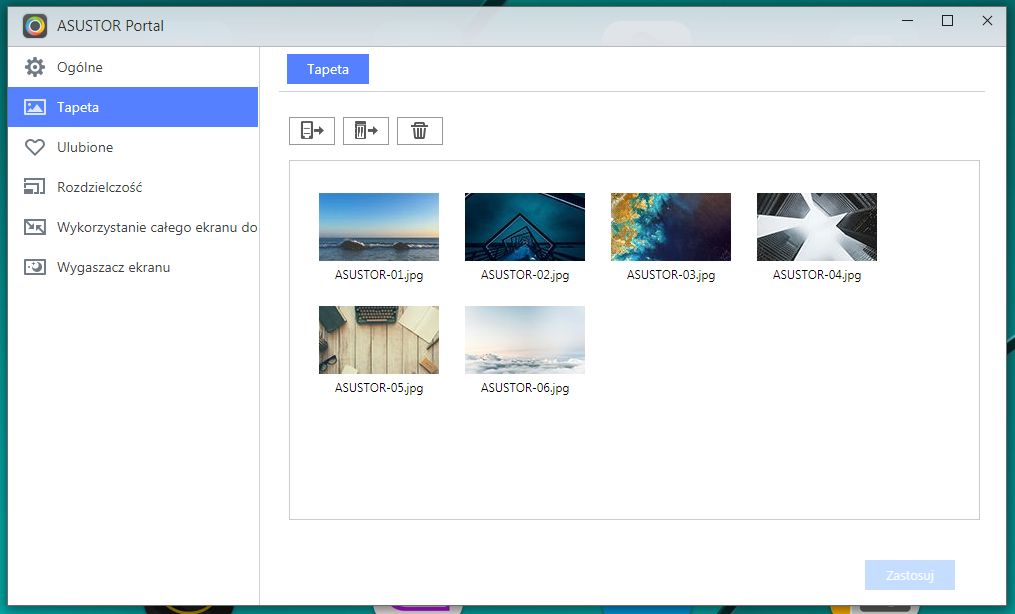The height and width of the screenshot is (614, 1015).
Task: Select the ASUSTOR-04.jpg skyscrapers thumbnail
Action: (x=817, y=227)
